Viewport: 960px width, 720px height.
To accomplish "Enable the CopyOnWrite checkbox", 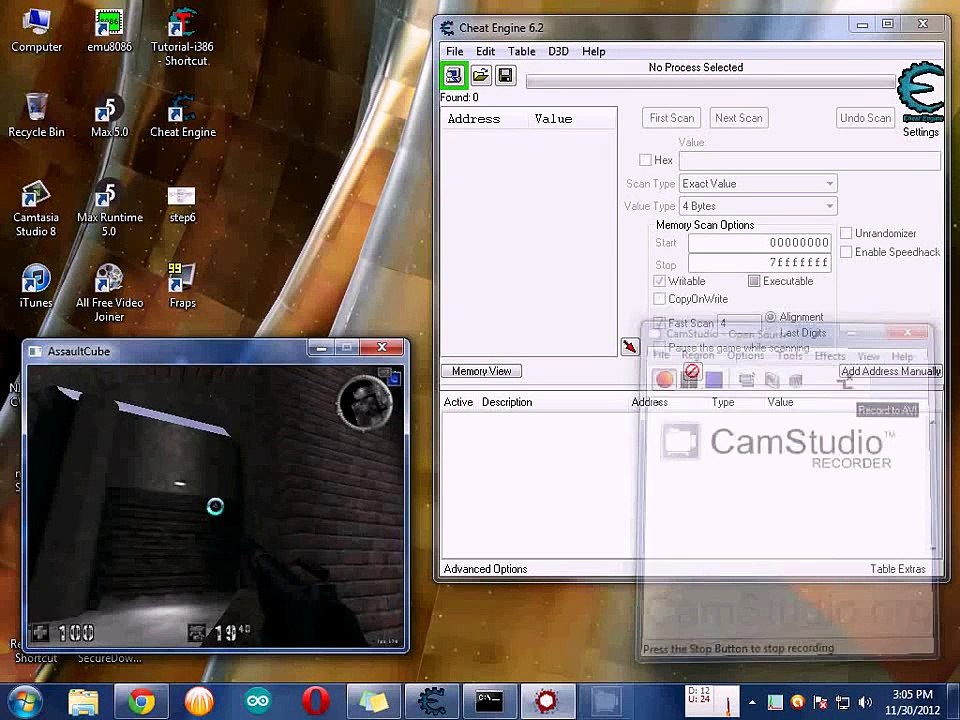I will coord(659,299).
